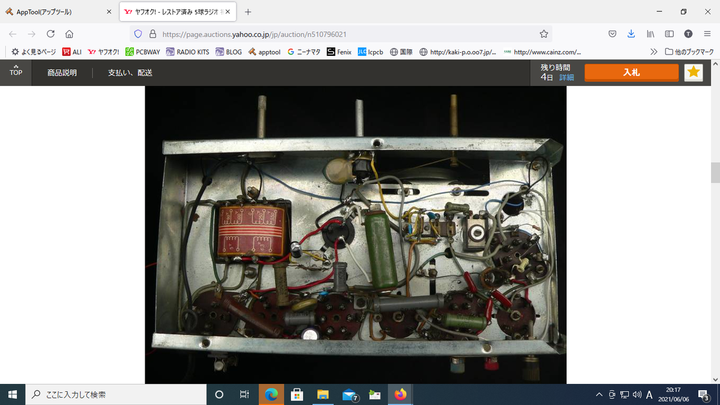The width and height of the screenshot is (720, 405).
Task: Open the Firefox hamburger menu
Action: tap(707, 33)
